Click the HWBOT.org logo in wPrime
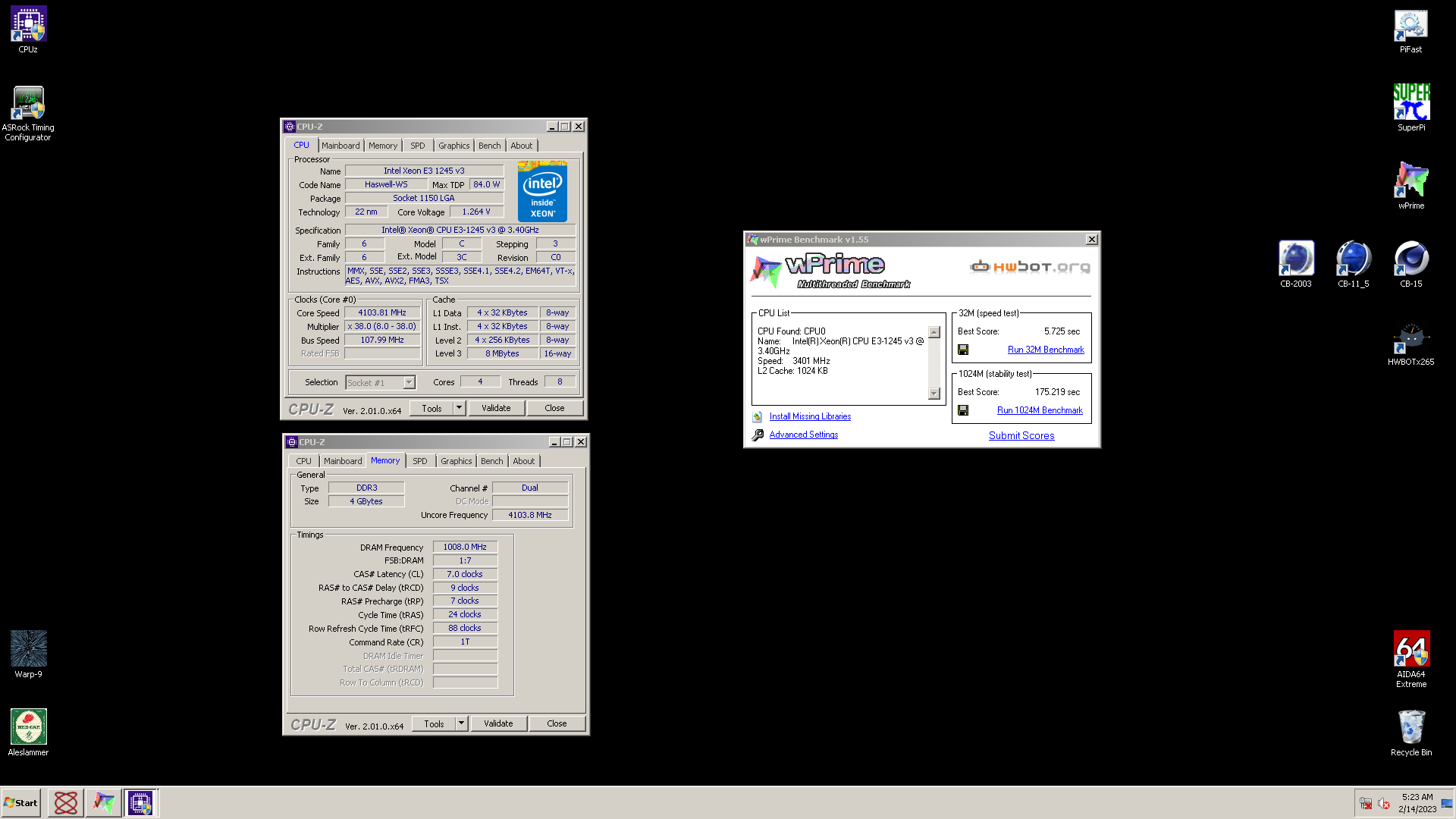Viewport: 1456px width, 819px height. (1030, 266)
